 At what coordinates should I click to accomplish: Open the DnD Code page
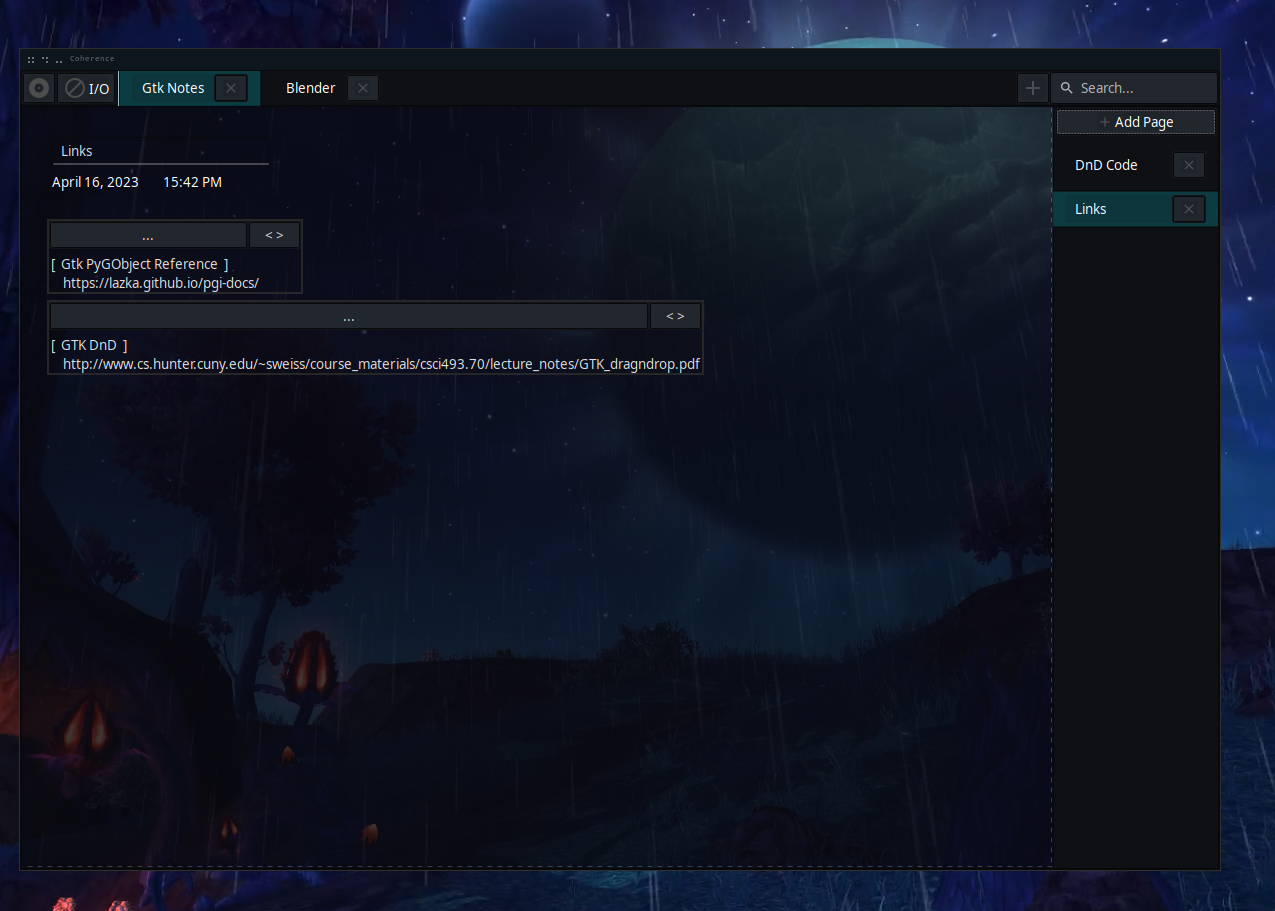tap(1106, 165)
